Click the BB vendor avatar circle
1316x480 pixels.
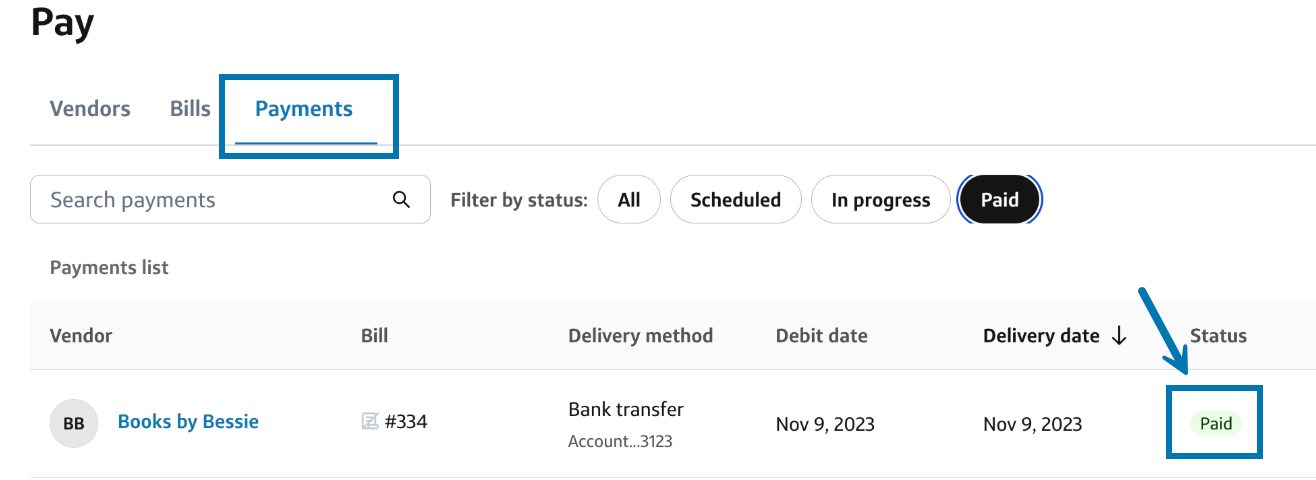click(74, 423)
